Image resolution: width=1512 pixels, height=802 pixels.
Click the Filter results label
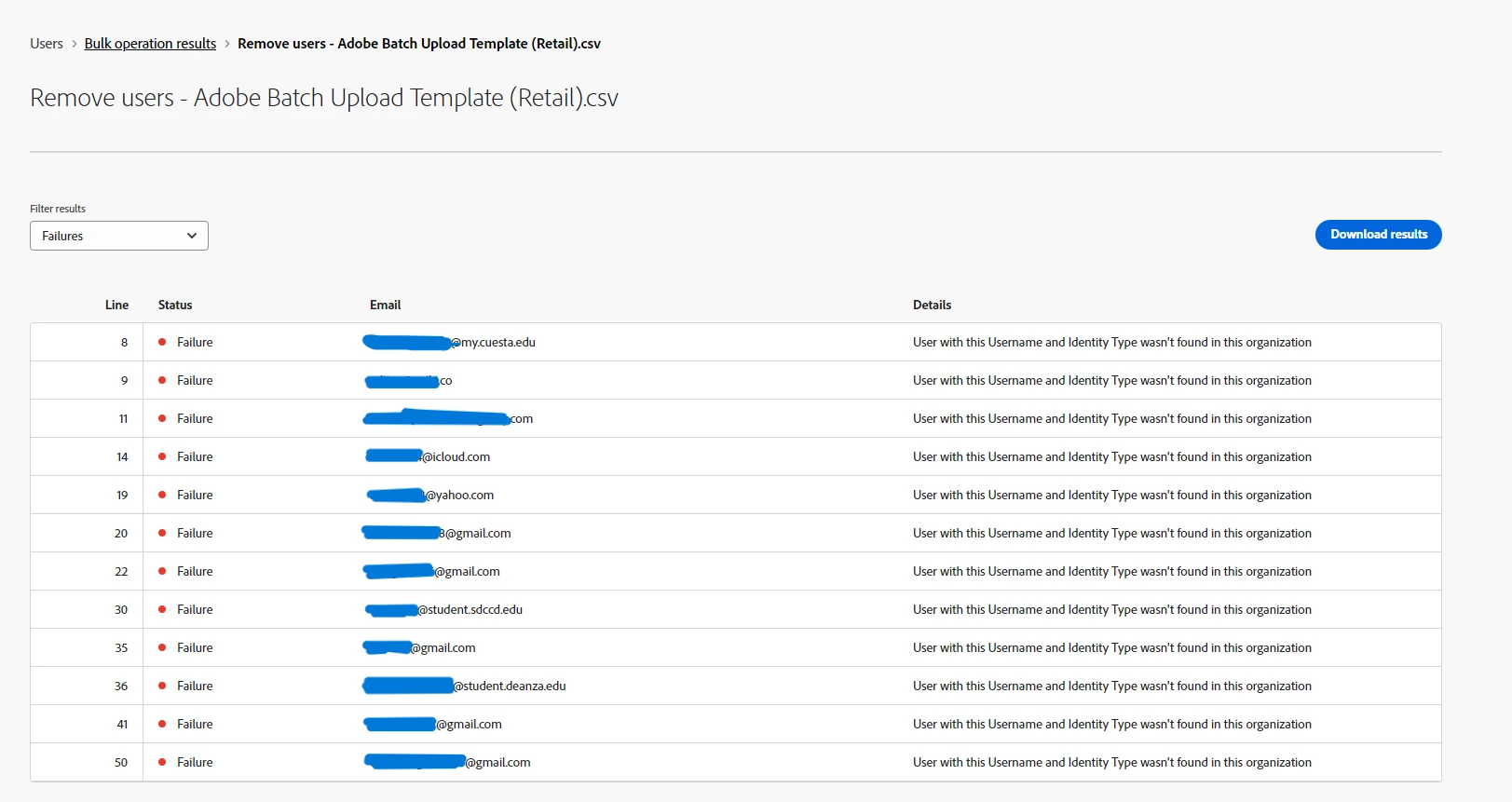coord(58,209)
